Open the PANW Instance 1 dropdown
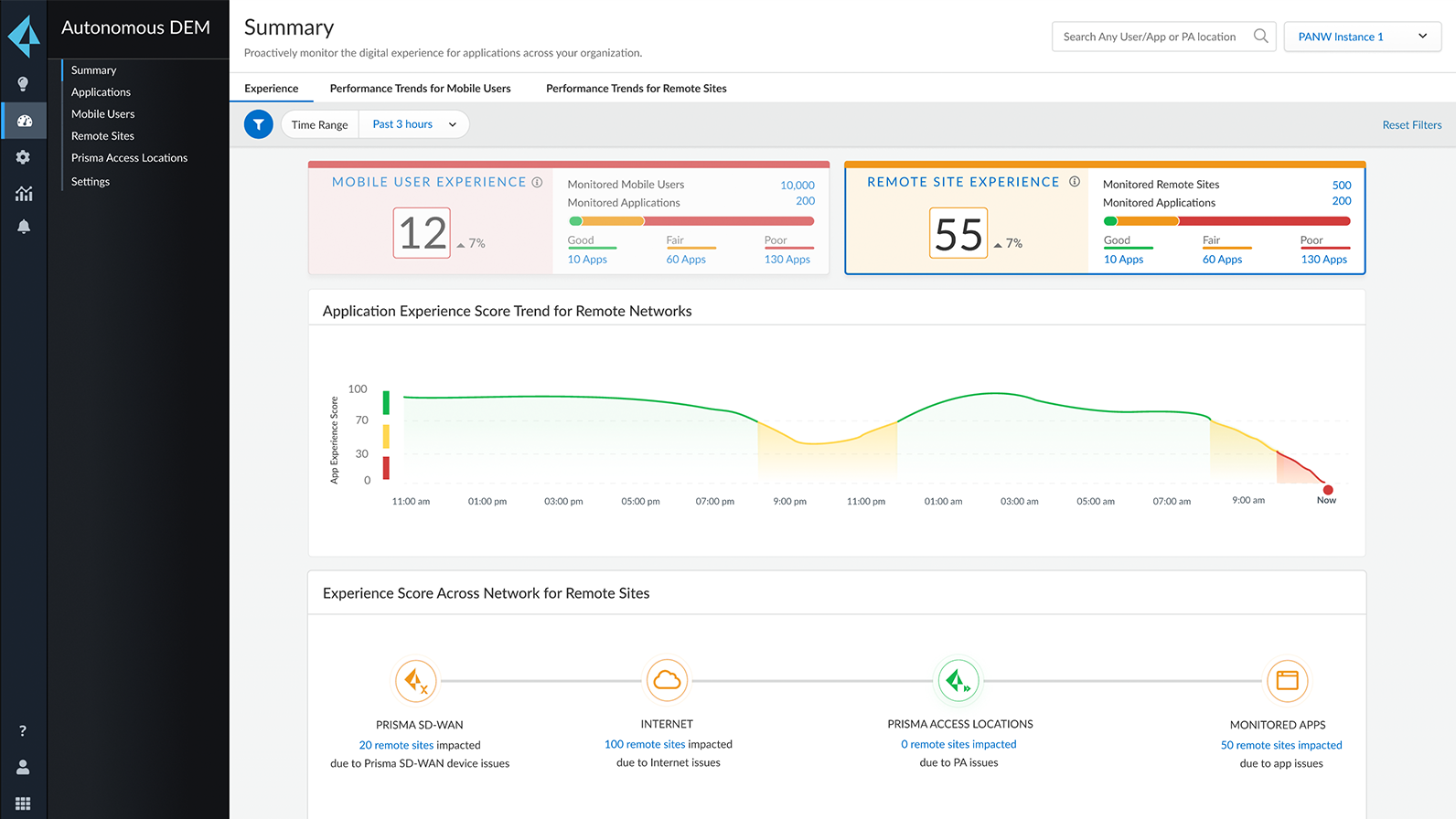This screenshot has height=819, width=1456. [1362, 37]
